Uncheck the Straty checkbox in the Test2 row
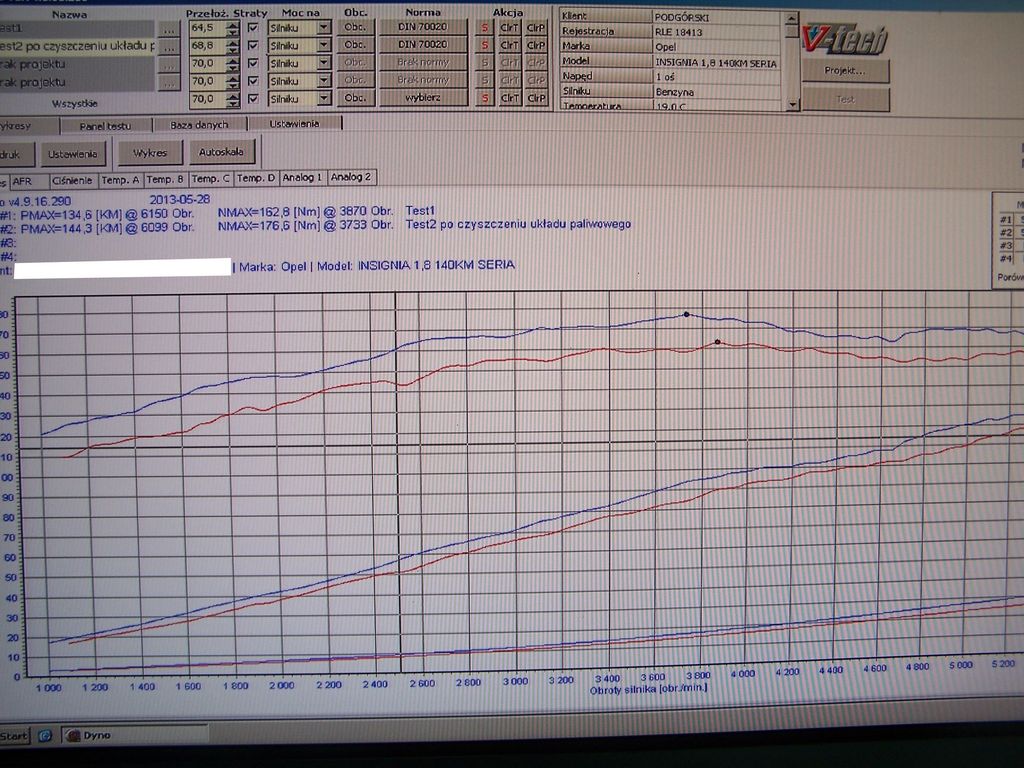Screen dimensions: 1024x768 (252, 46)
